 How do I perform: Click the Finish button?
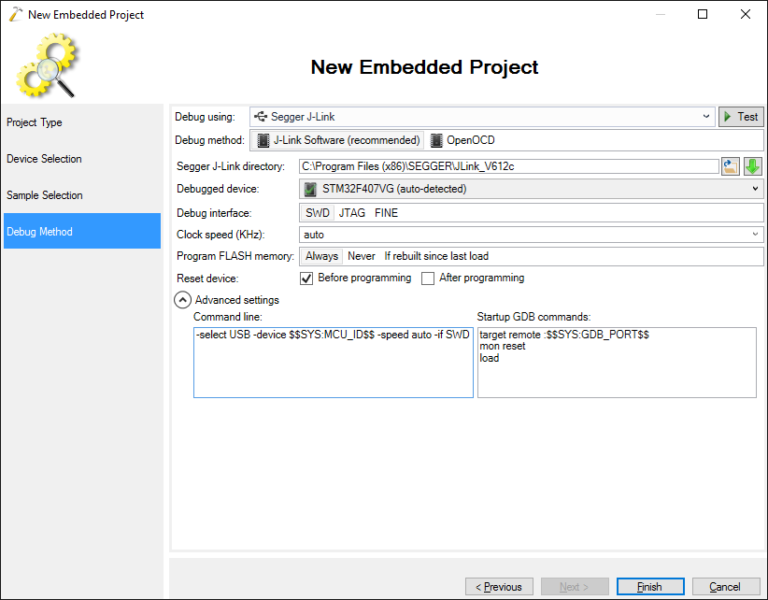click(x=650, y=587)
